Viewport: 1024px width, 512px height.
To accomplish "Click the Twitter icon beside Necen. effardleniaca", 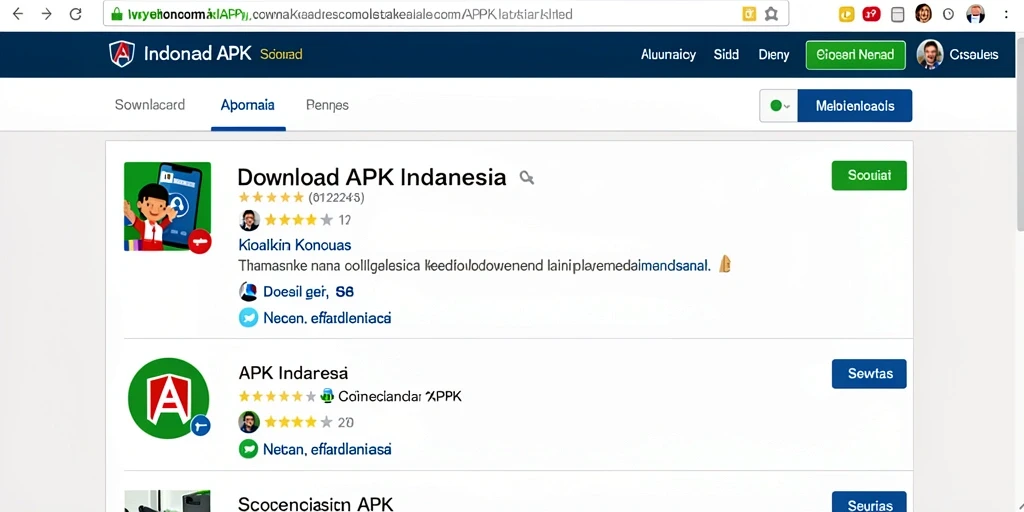I will tap(248, 318).
